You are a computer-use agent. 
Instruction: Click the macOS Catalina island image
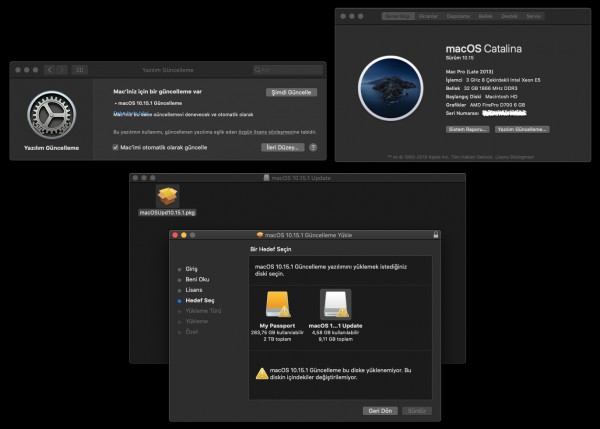point(391,88)
